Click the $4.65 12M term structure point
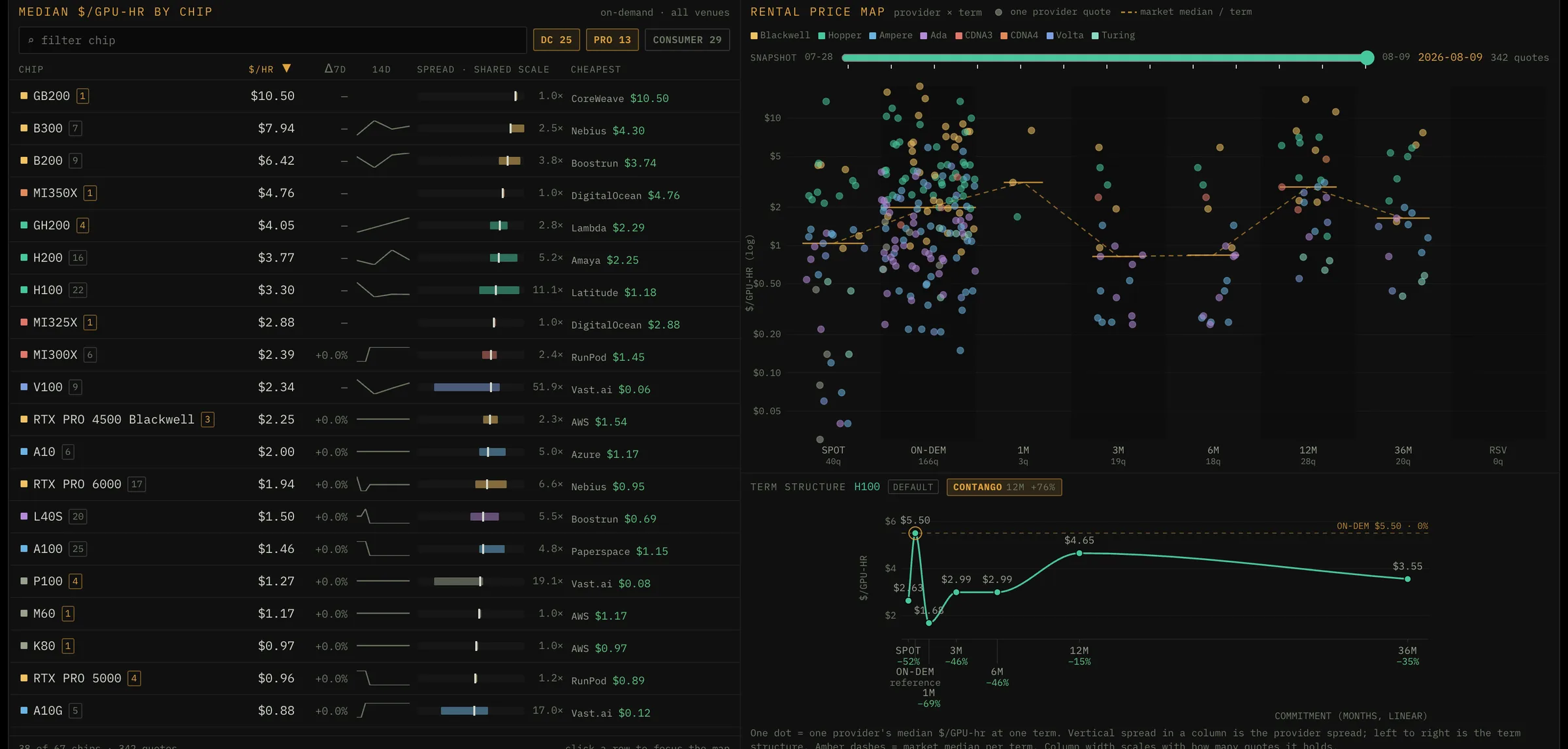 (1079, 554)
